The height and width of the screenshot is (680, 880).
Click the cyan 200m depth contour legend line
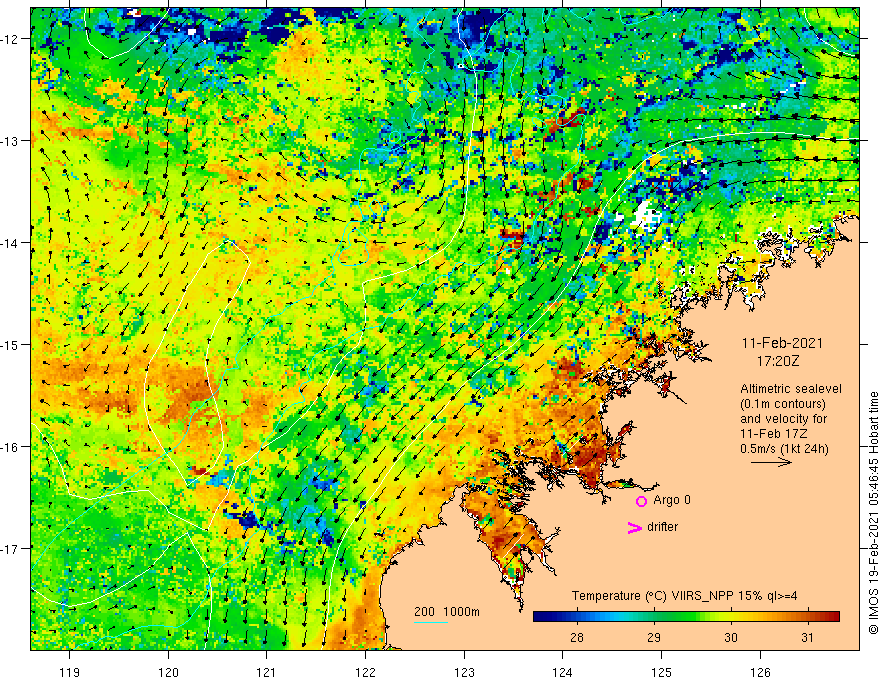click(x=431, y=623)
